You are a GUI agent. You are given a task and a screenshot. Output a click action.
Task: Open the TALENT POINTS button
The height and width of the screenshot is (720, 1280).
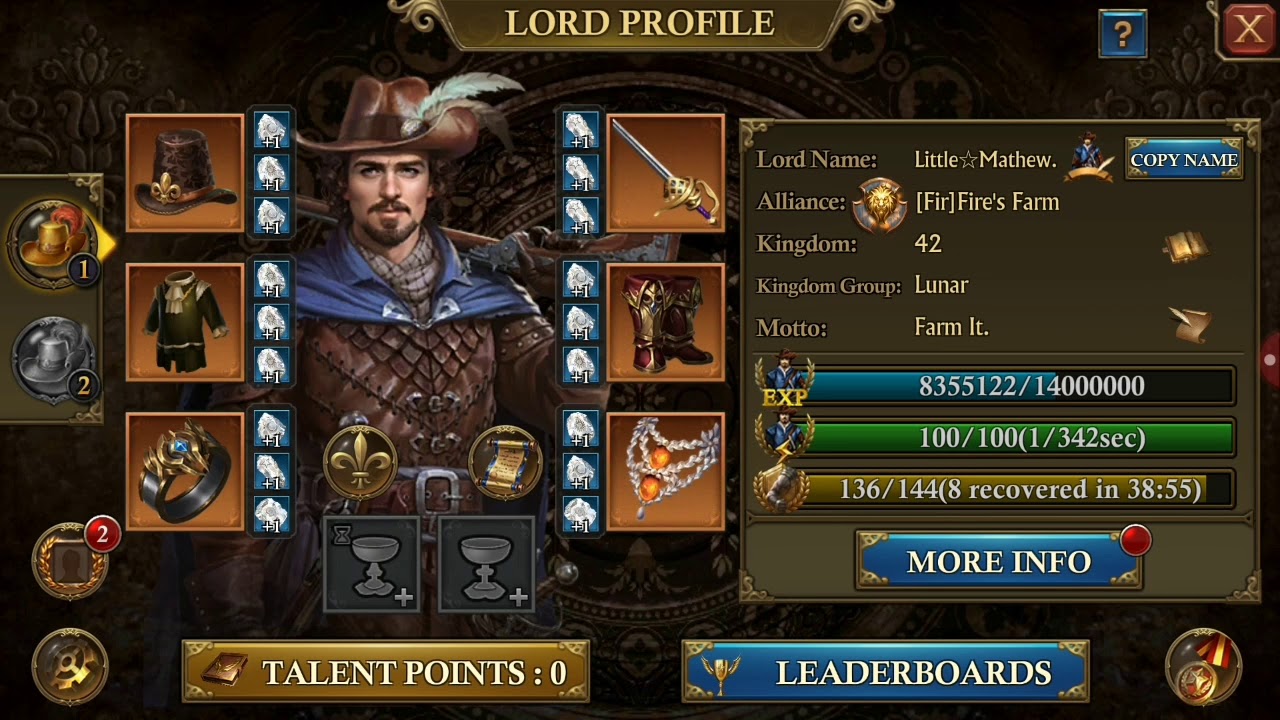click(385, 672)
